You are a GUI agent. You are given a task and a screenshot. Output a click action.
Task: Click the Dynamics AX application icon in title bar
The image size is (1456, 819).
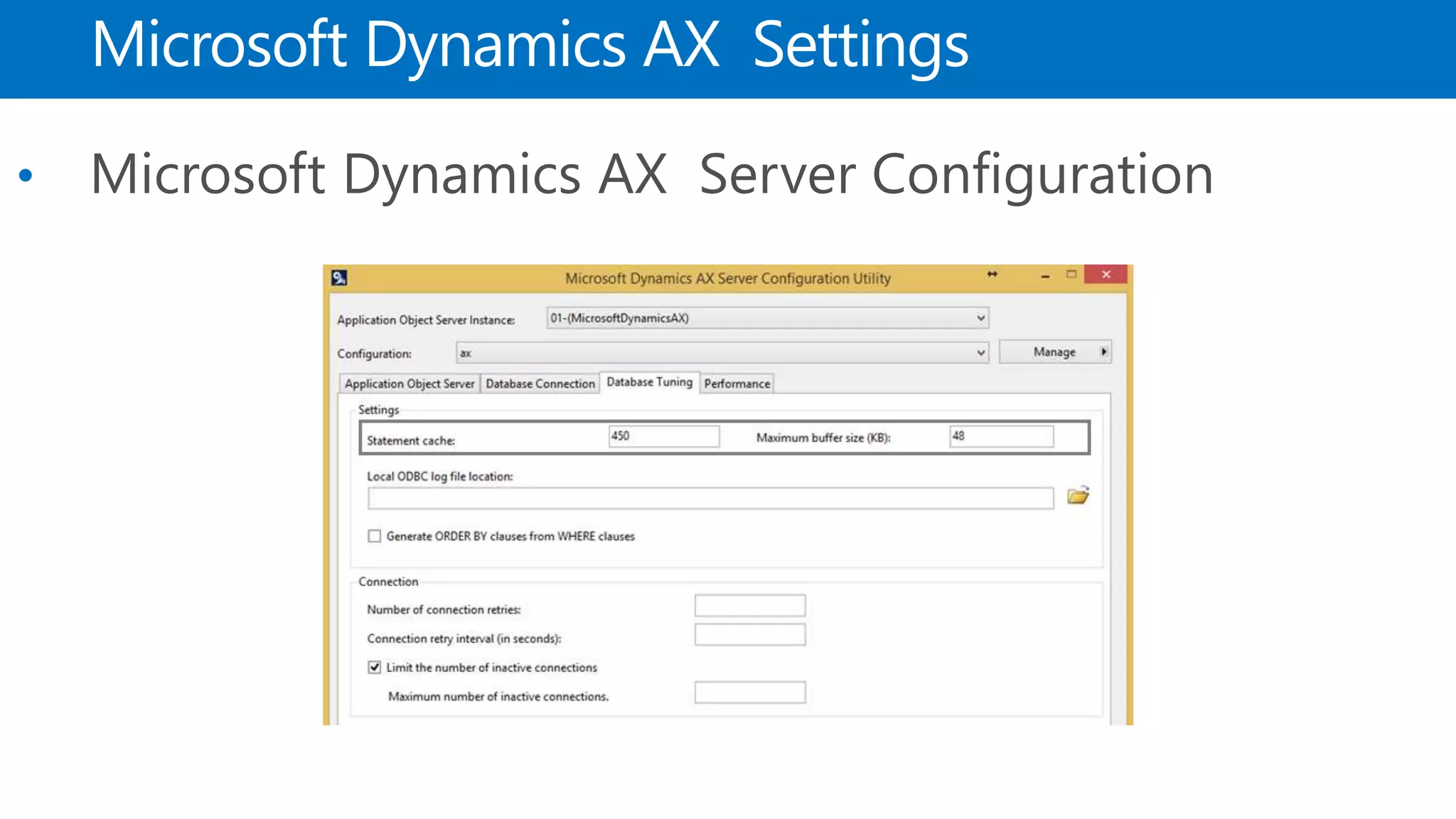click(x=339, y=277)
